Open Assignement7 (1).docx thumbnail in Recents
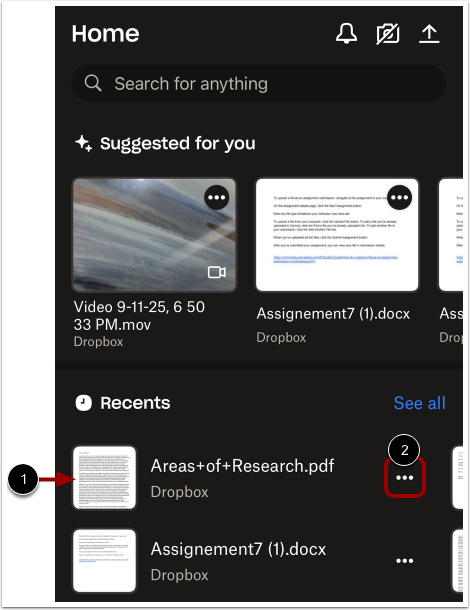This screenshot has width=470, height=610. 105,561
